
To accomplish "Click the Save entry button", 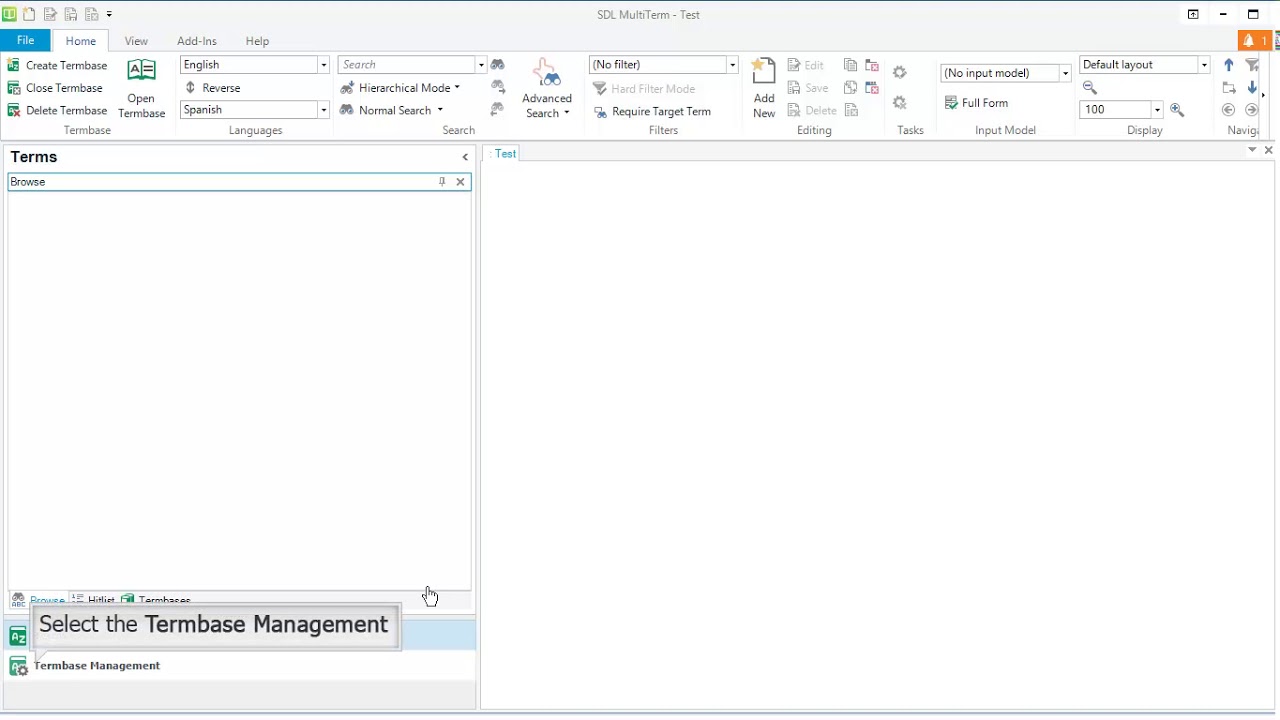I will coord(808,88).
